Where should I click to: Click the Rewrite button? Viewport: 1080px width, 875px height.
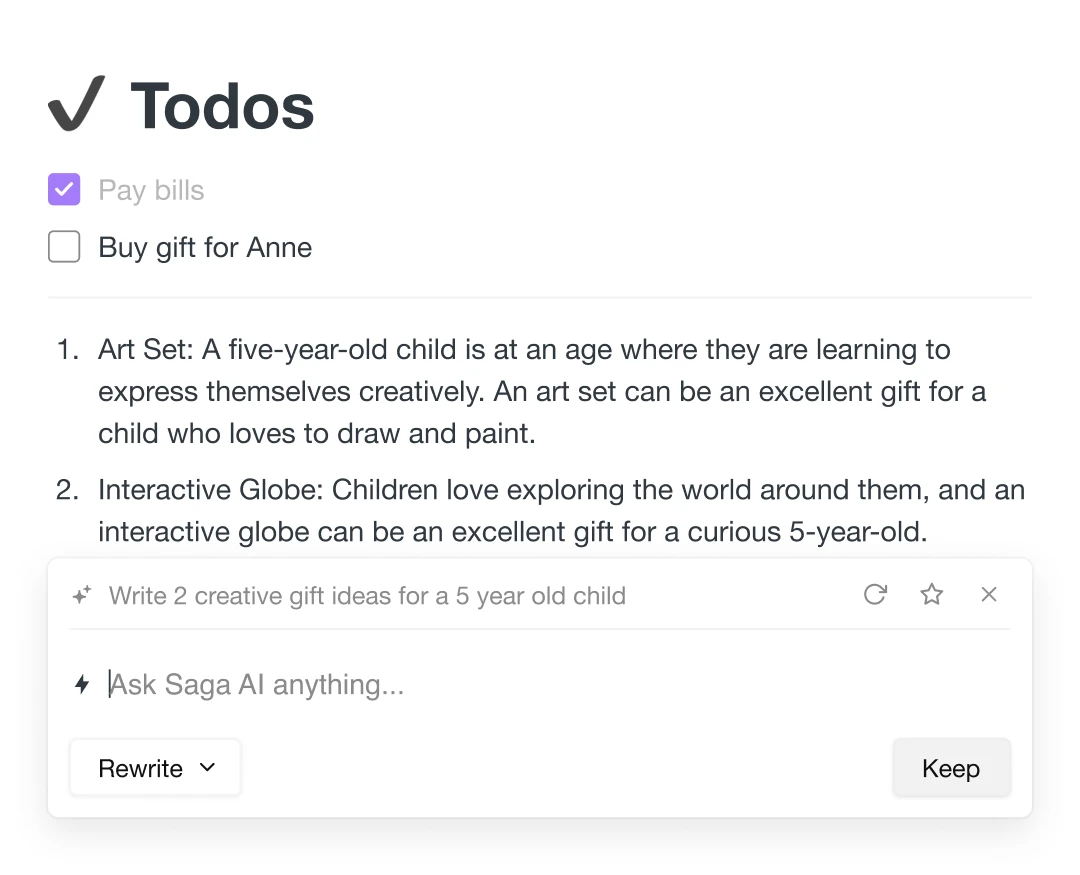click(x=140, y=768)
